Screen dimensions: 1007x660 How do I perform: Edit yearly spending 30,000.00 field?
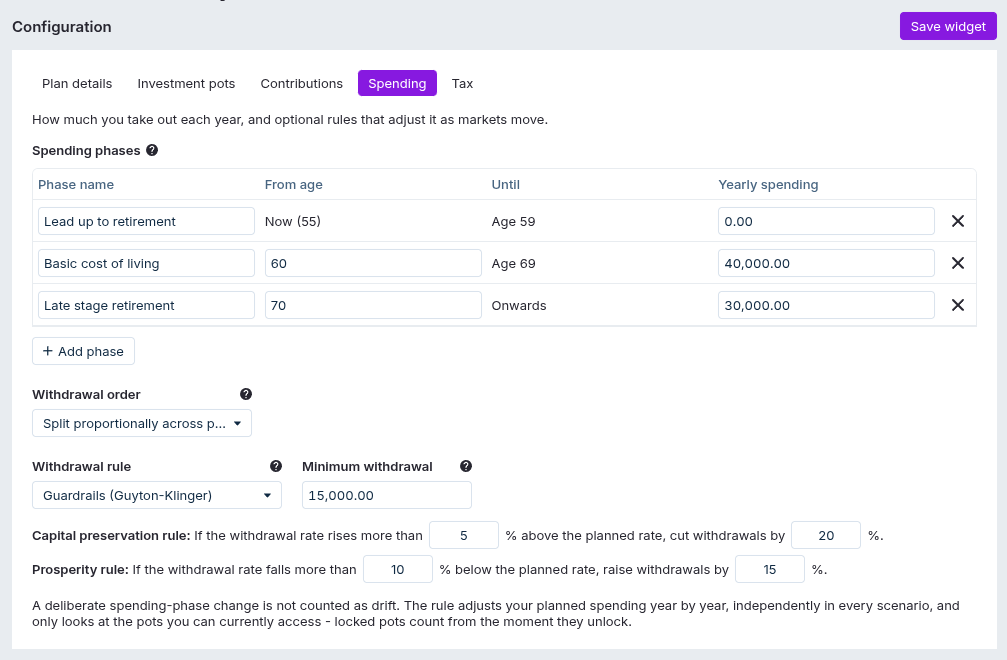(x=826, y=305)
